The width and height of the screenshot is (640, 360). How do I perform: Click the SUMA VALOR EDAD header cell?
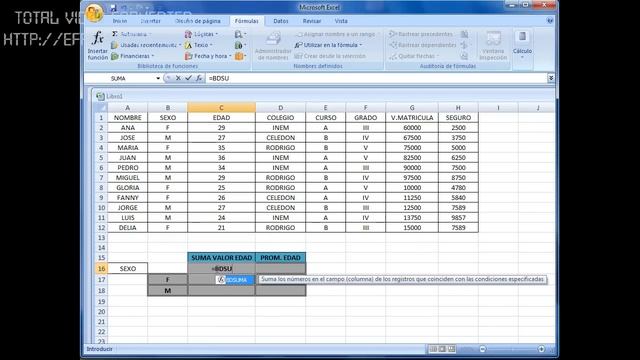pos(222,258)
